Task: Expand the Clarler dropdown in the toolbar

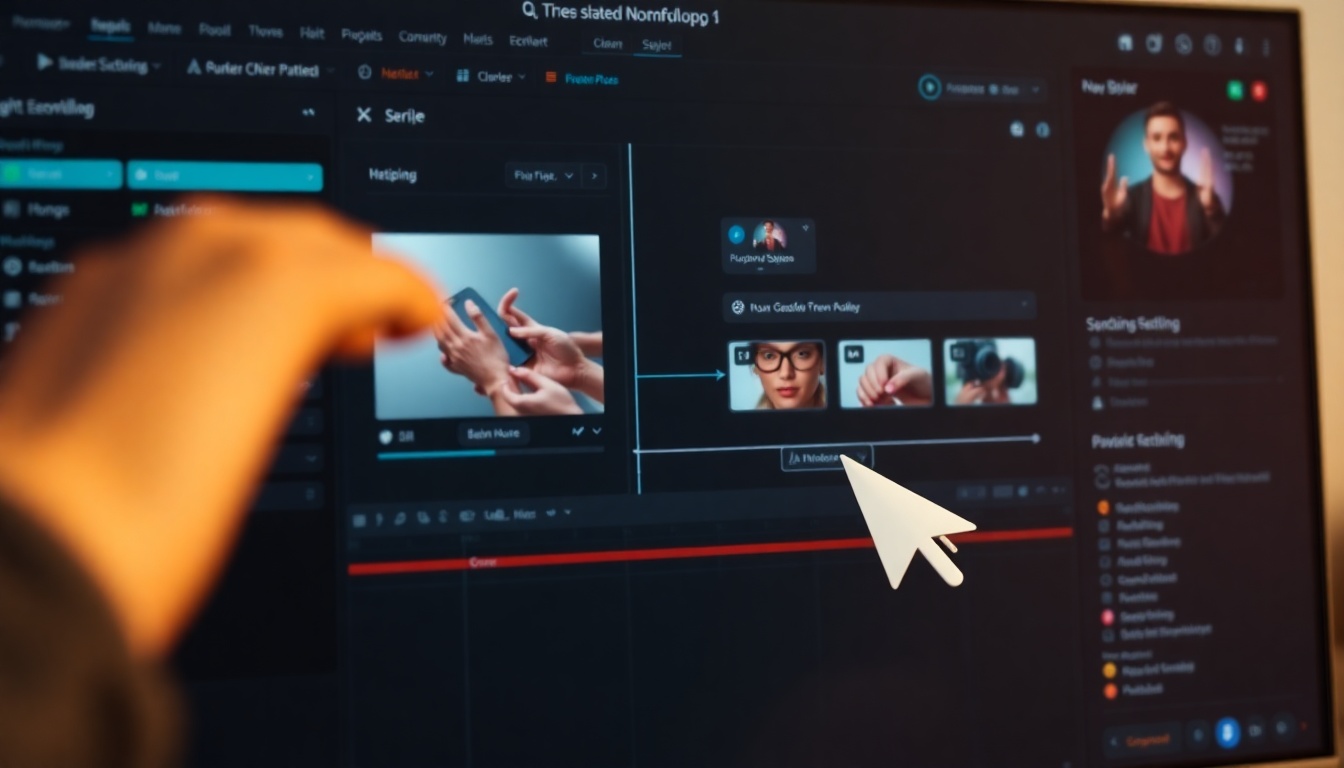Action: coord(524,76)
